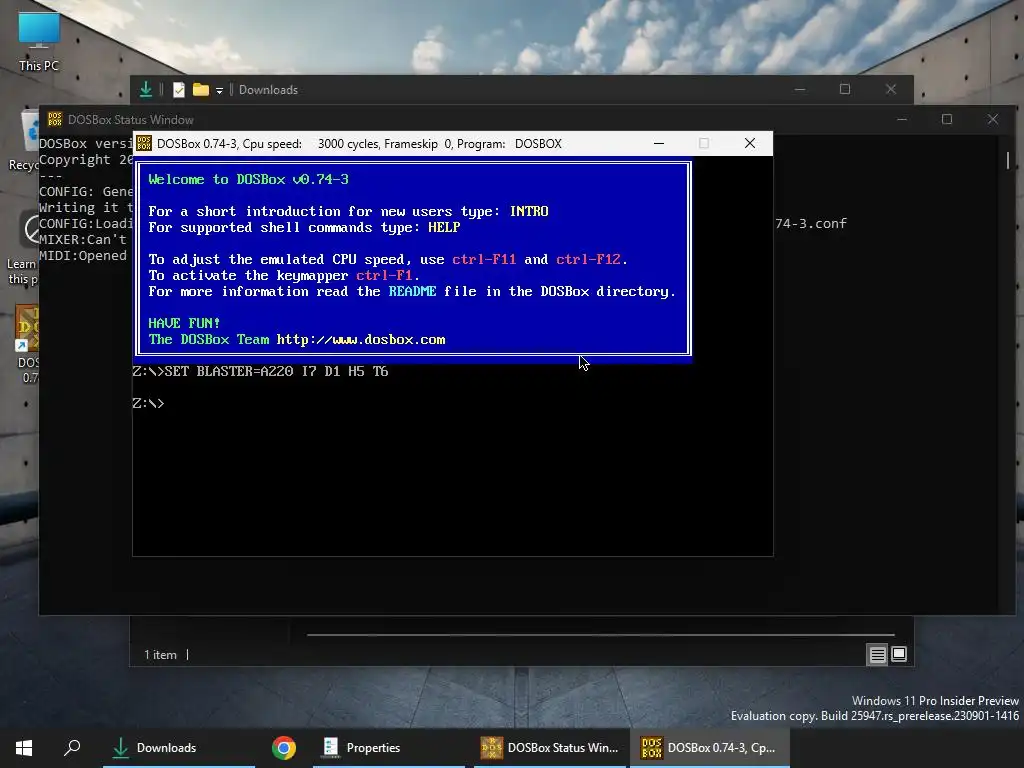This screenshot has width=1024, height=768.
Task: Click 1 item status in Downloads
Action: 160,654
